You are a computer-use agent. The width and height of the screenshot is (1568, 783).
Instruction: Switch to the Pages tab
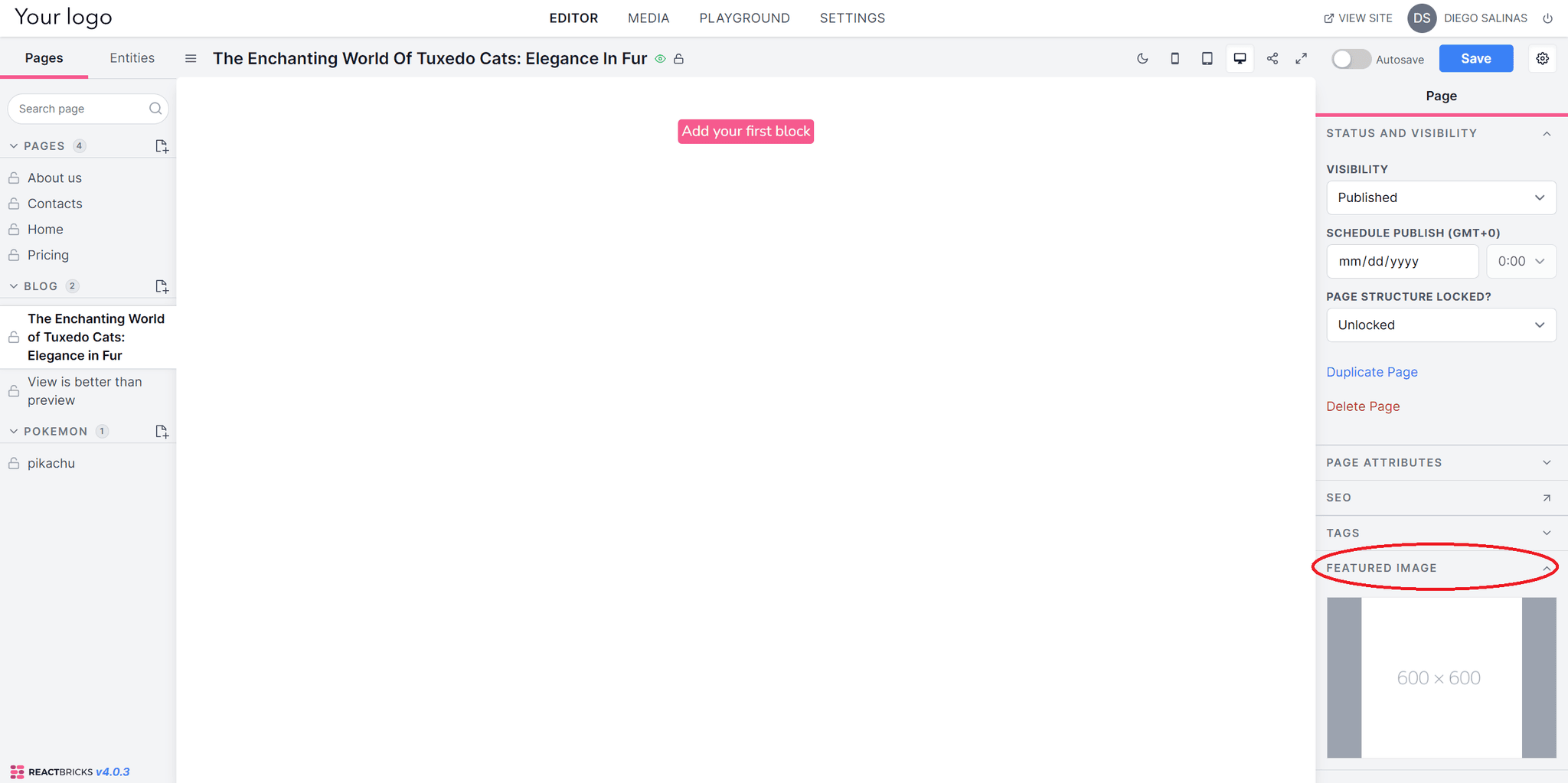44,58
